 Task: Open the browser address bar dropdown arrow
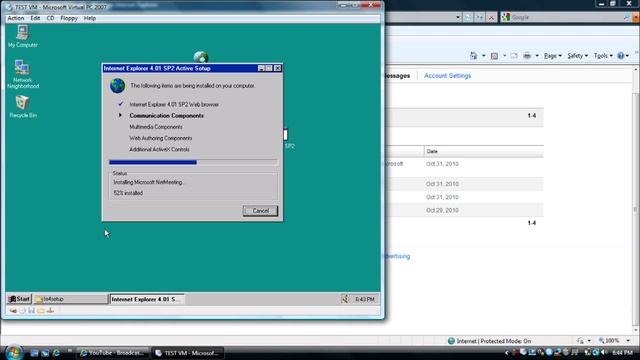pyautogui.click(x=458, y=17)
